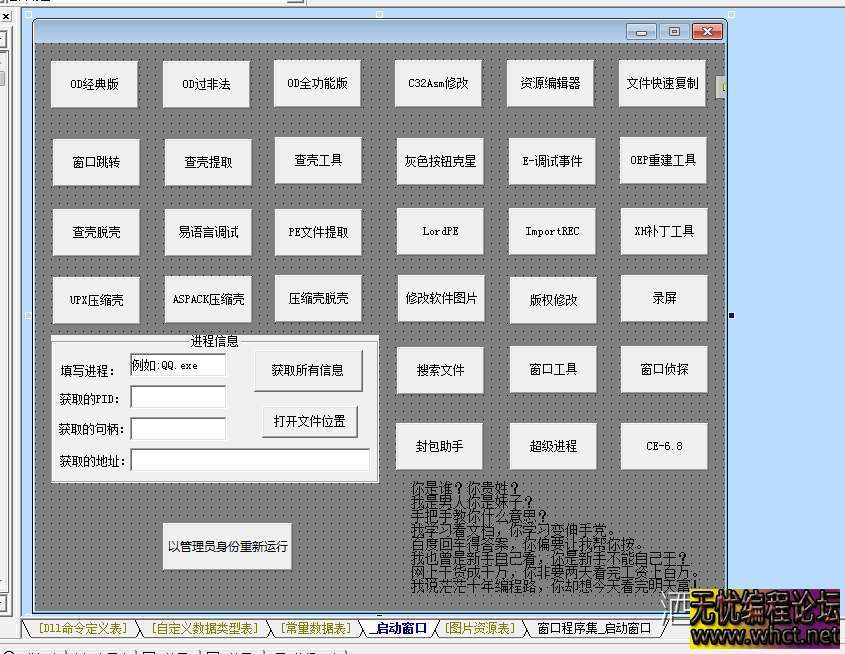Screen dimensions: 845x654
Task: Click the 打开文件位置 button
Action: pyautogui.click(x=309, y=421)
